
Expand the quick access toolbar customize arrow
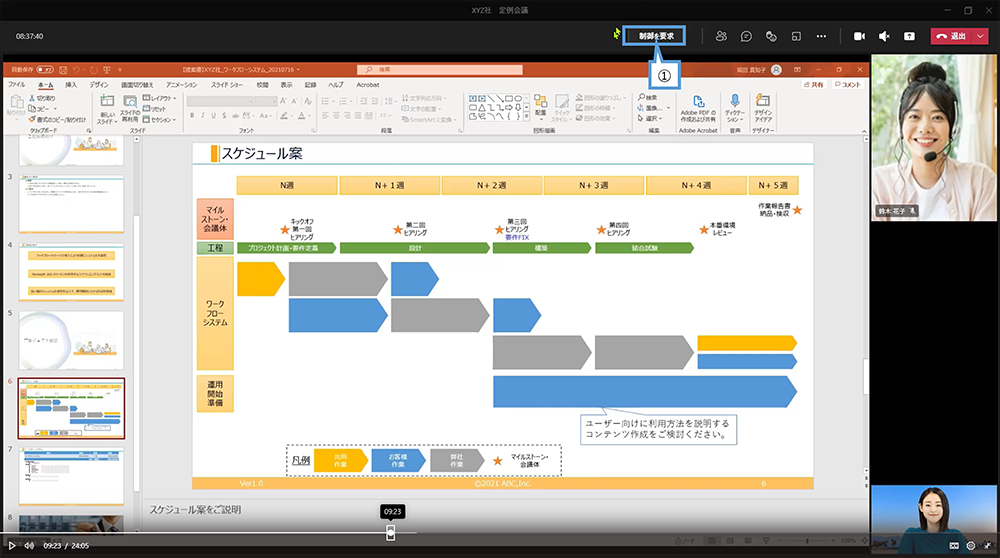click(119, 70)
